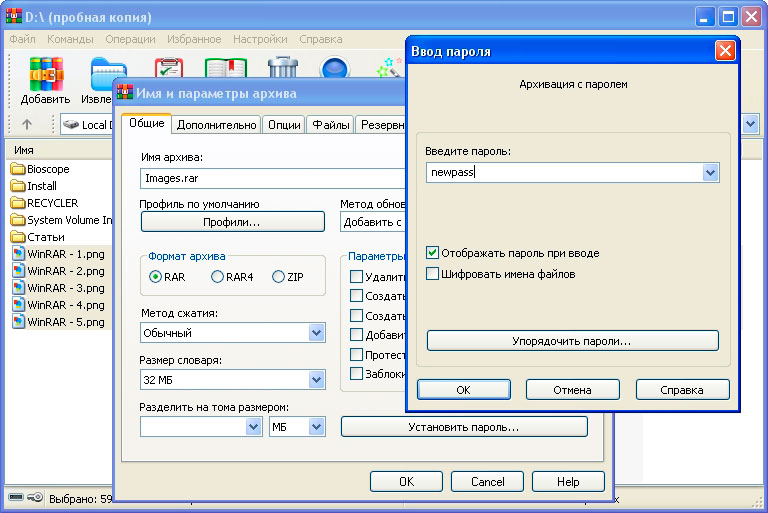The image size is (768, 513).
Task: Switch to the Файлы tab
Action: coord(331,125)
